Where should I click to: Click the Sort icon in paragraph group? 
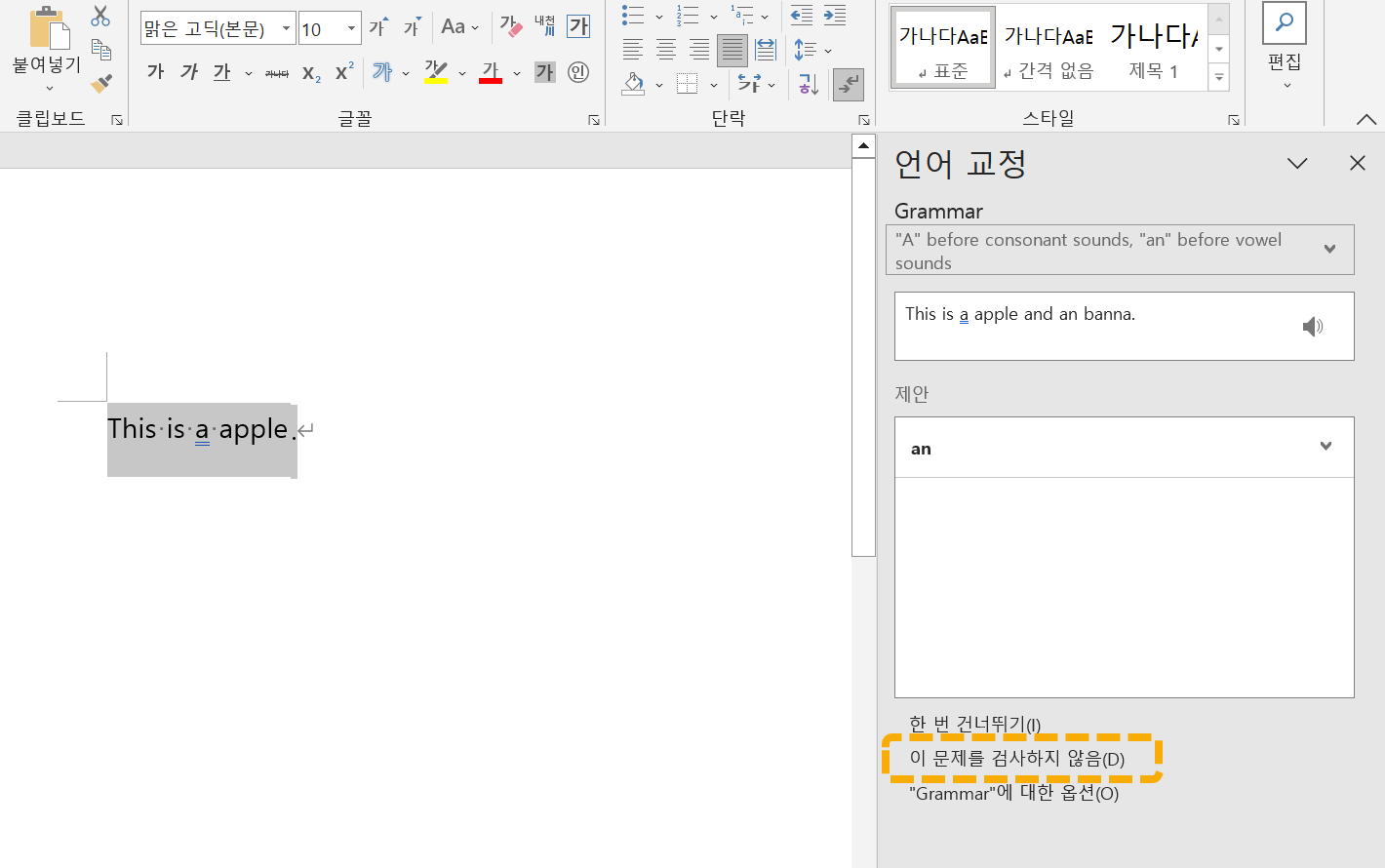(807, 84)
